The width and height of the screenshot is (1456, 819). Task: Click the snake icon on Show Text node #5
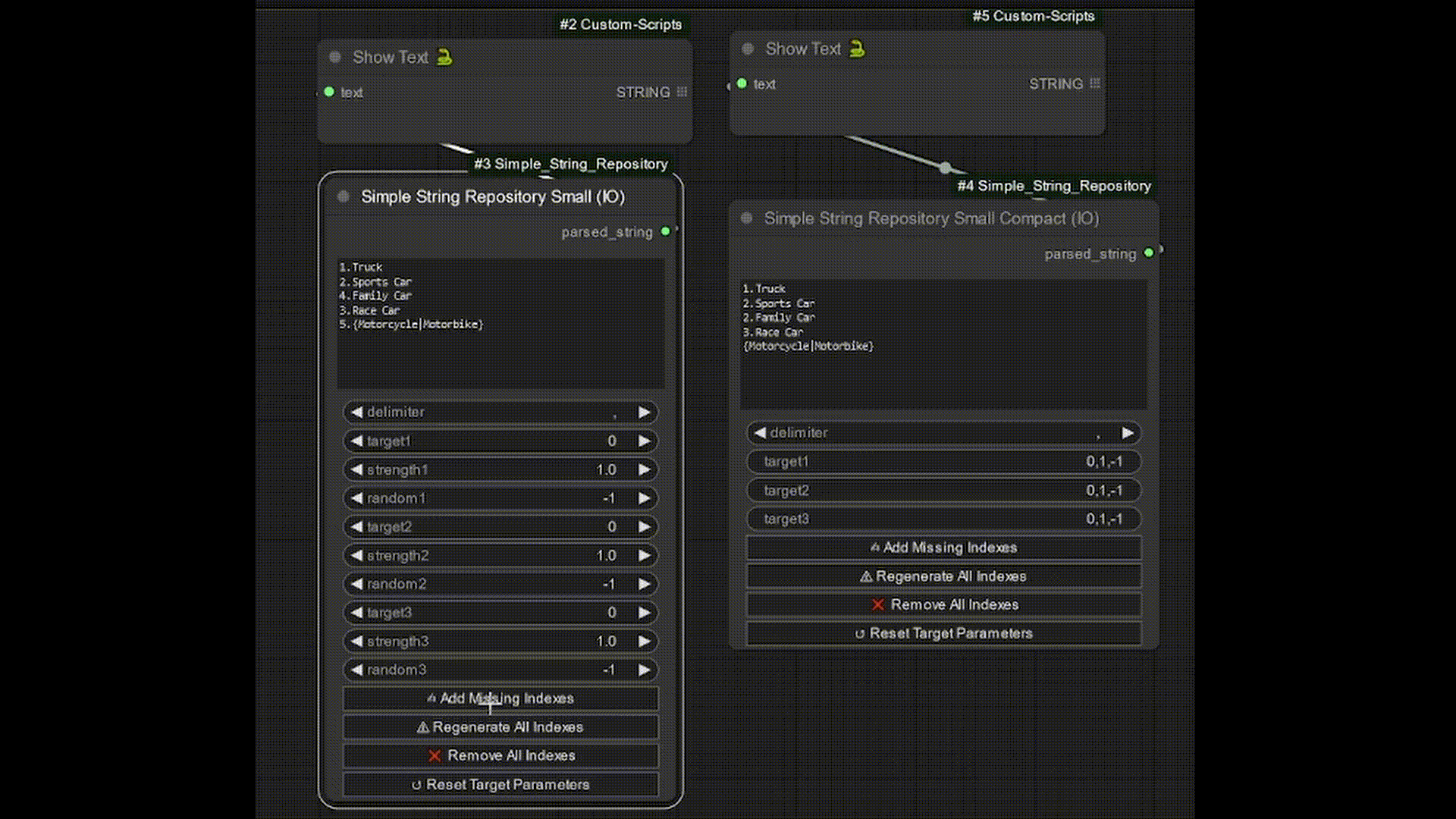857,49
